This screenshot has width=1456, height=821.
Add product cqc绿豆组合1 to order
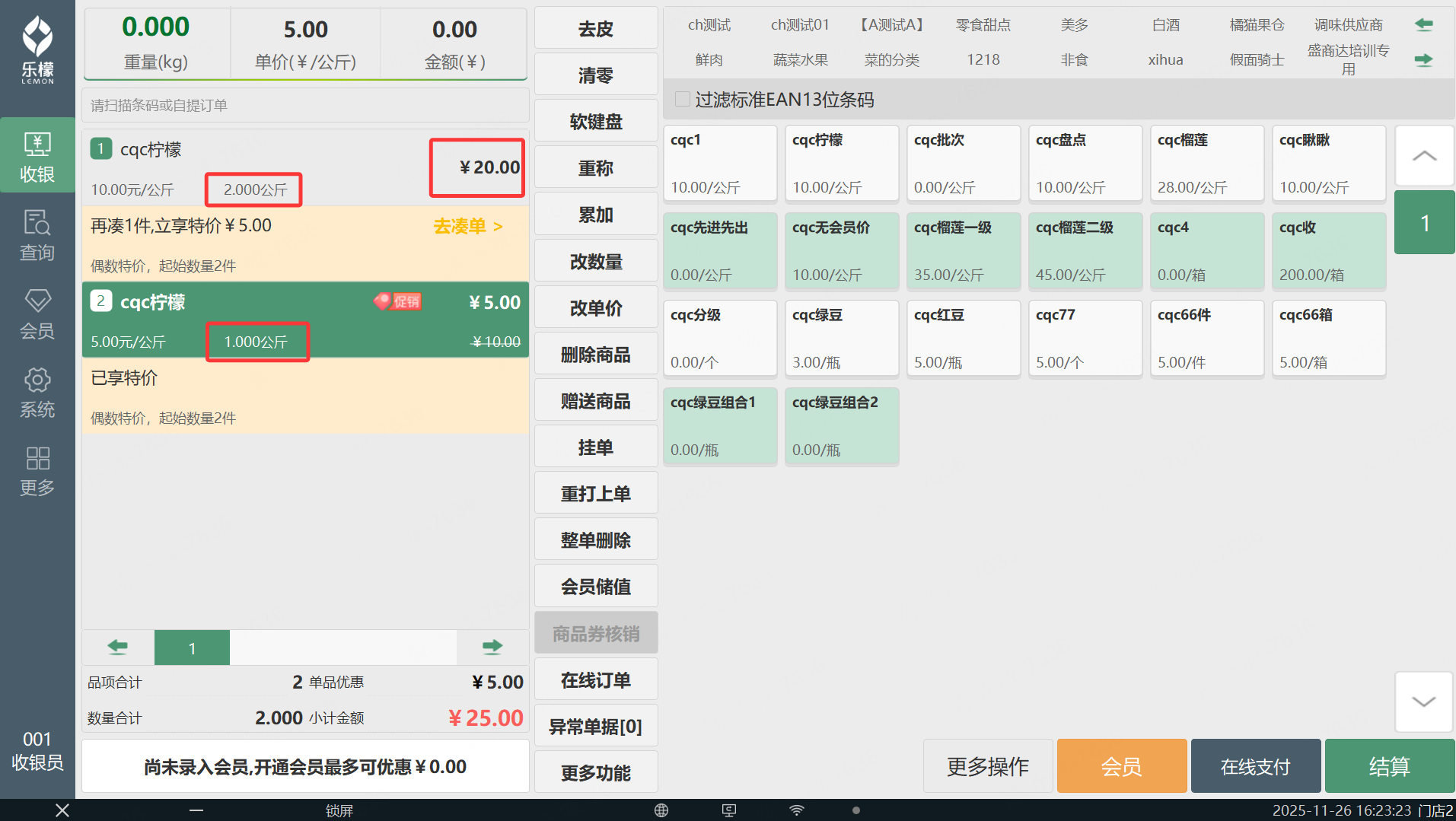tap(720, 426)
